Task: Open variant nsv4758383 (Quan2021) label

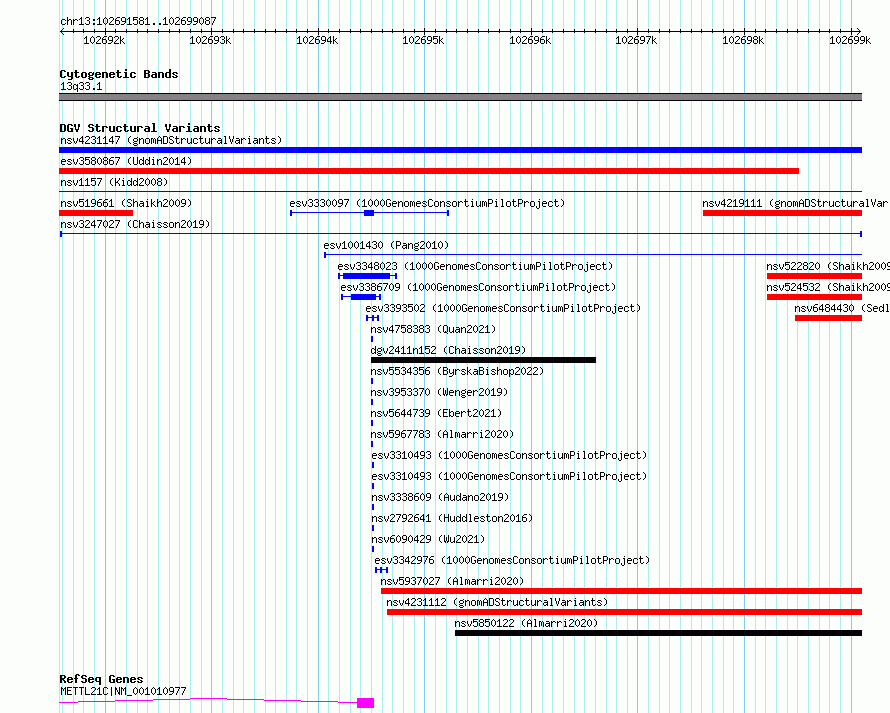Action: click(433, 329)
